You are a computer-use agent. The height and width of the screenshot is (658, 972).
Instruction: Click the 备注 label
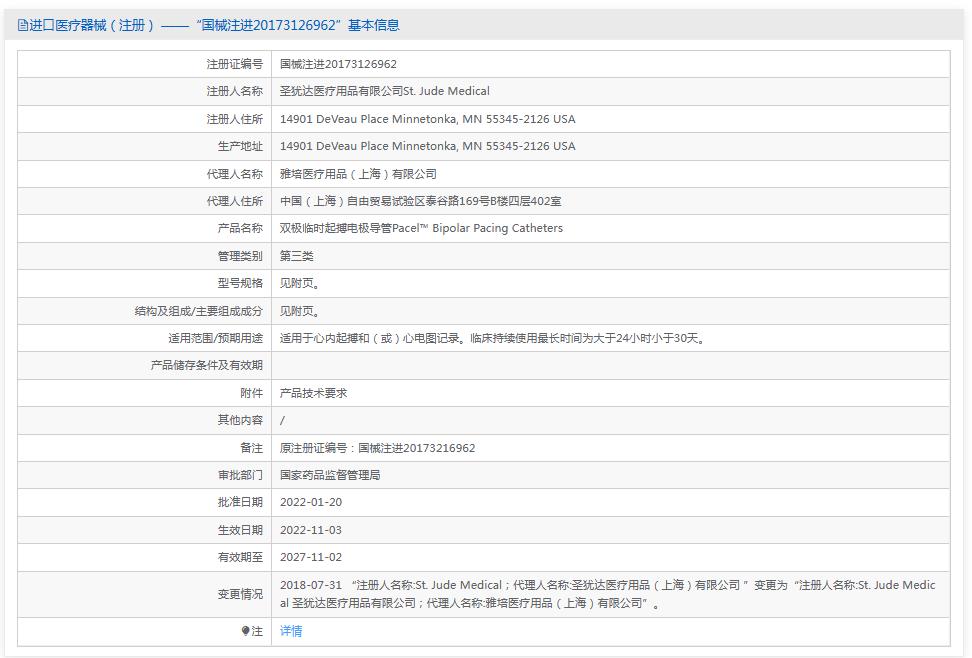[x=251, y=448]
